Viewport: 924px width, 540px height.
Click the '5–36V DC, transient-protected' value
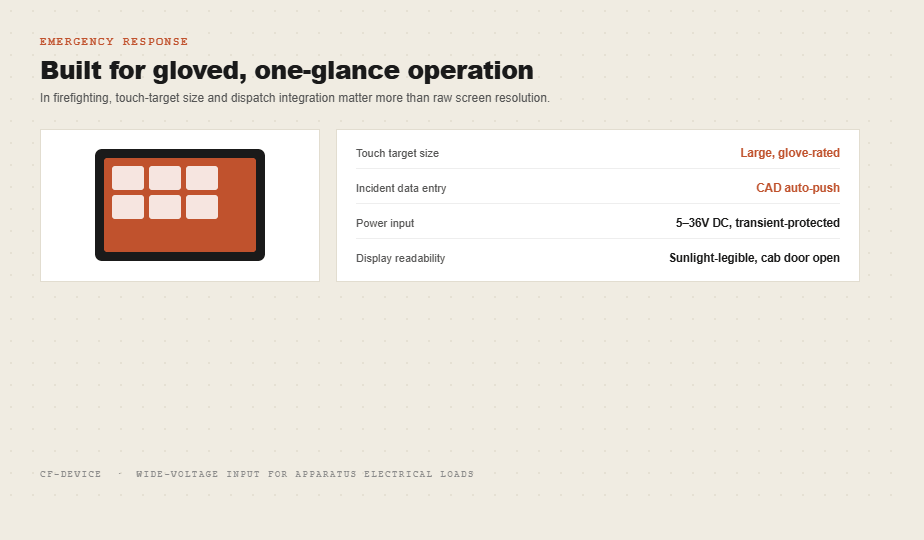(758, 223)
